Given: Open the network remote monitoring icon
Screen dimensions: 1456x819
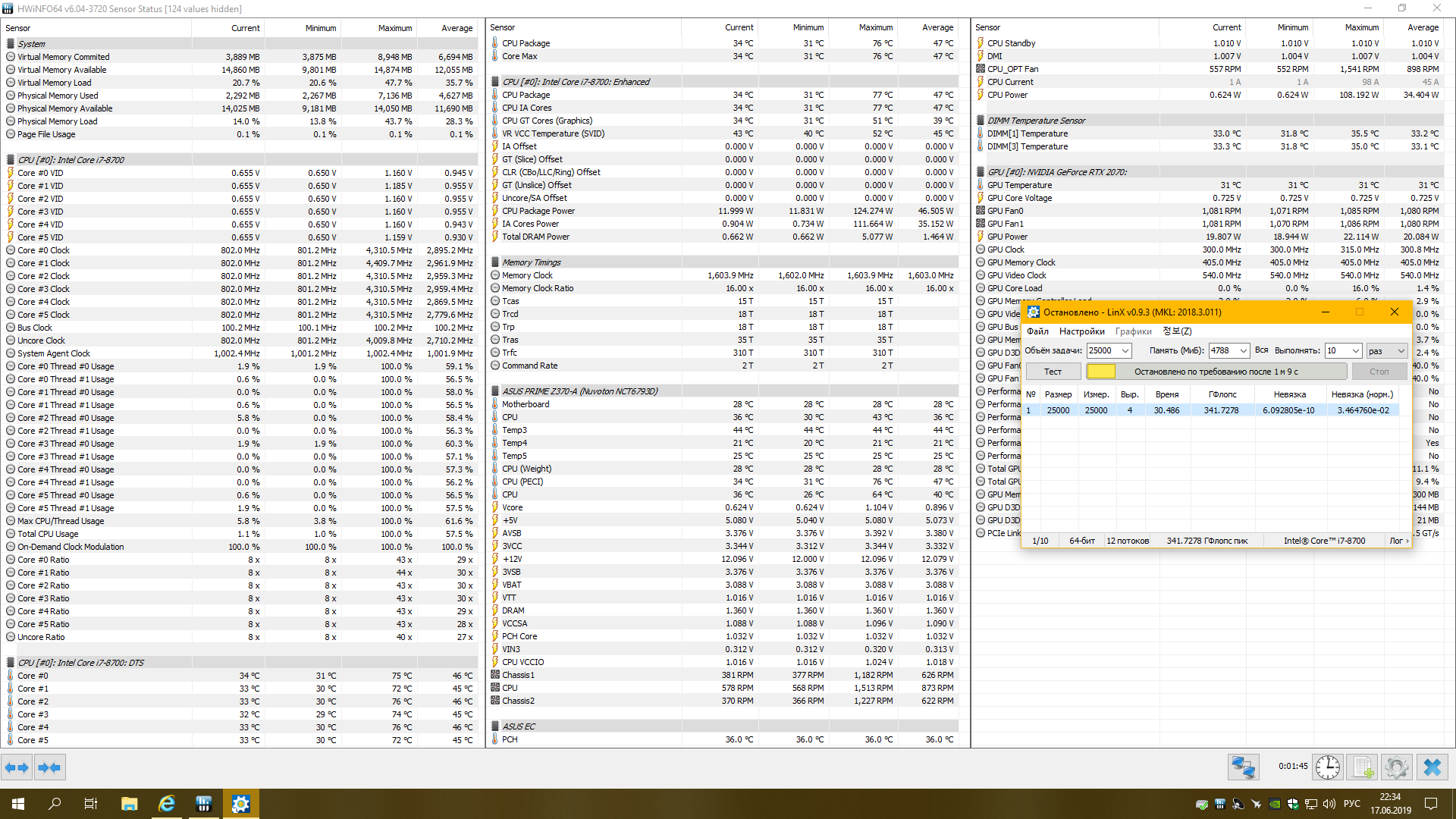Looking at the screenshot, I should pyautogui.click(x=1244, y=767).
